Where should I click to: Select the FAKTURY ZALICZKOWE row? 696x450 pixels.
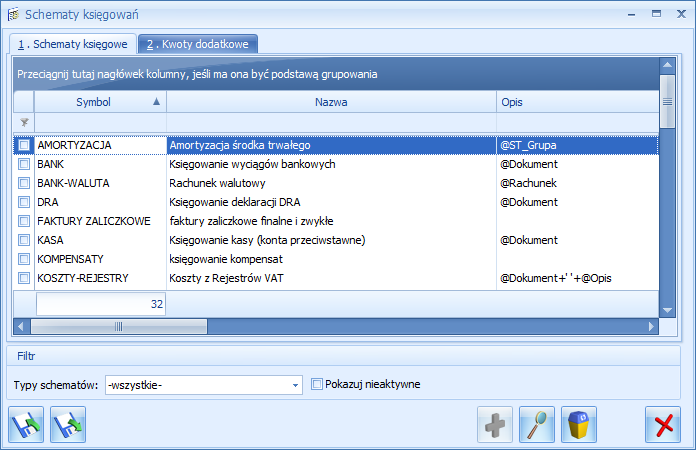330,221
